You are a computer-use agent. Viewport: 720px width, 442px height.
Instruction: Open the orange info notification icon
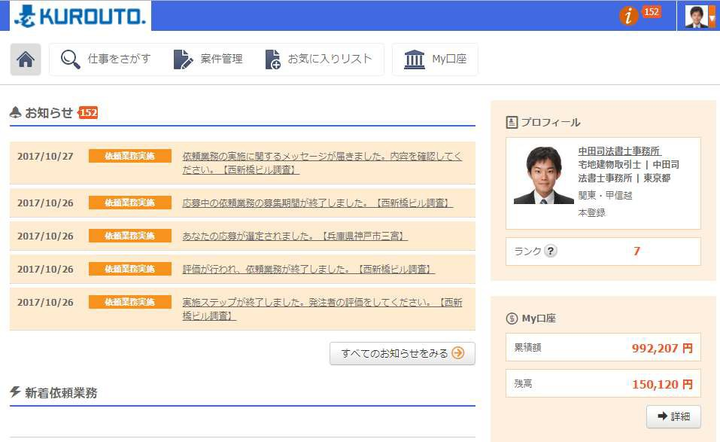pos(628,16)
